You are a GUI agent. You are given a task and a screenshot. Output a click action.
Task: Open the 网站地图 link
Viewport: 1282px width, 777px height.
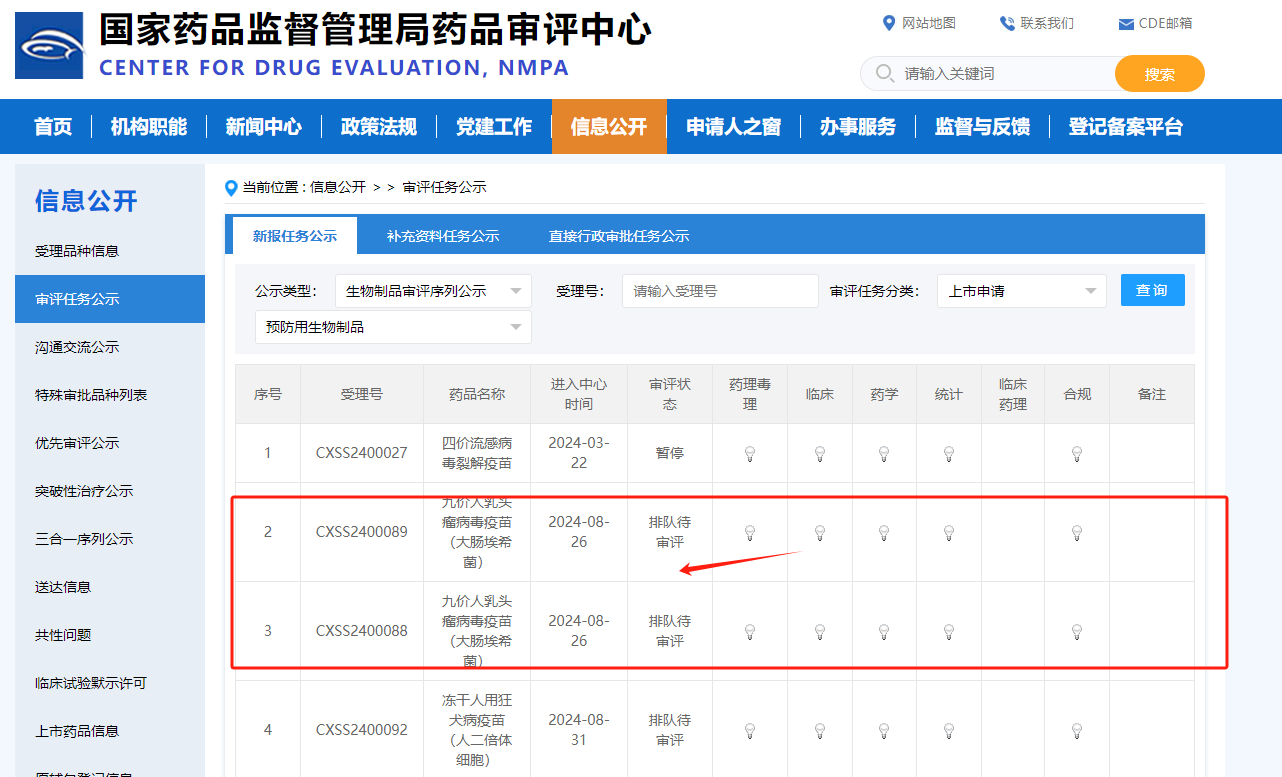[929, 23]
